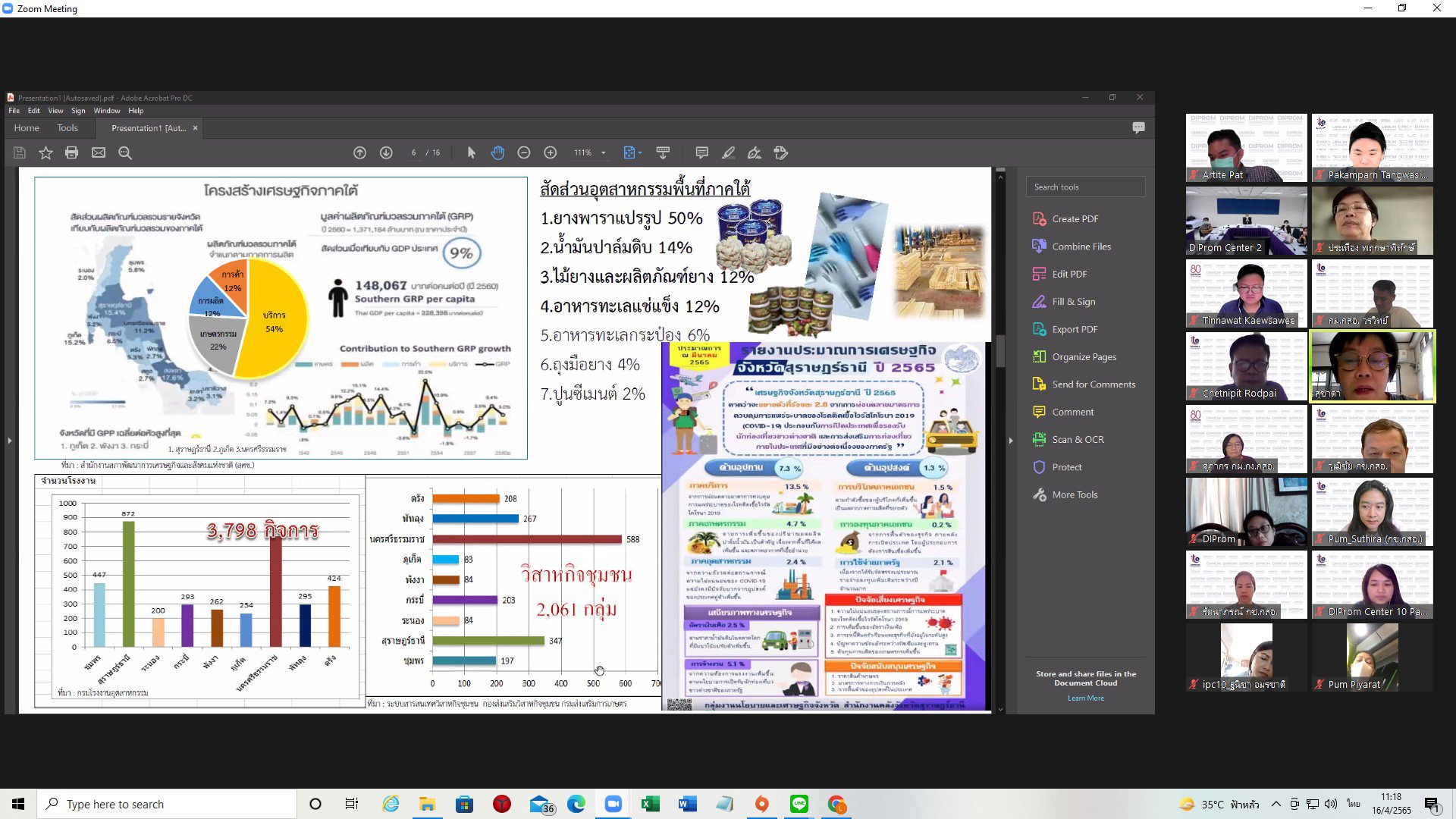Click the Zoom out minus icon

[x=523, y=152]
